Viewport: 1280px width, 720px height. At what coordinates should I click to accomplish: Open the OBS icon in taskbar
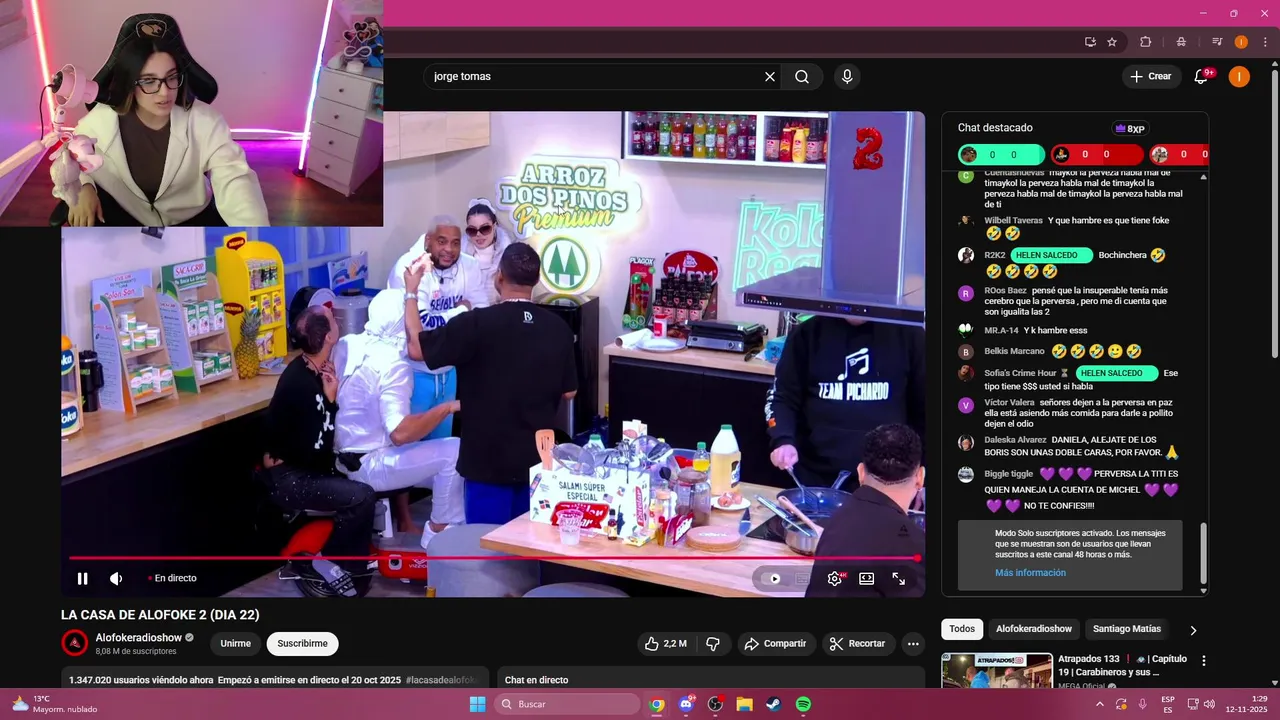[x=715, y=704]
